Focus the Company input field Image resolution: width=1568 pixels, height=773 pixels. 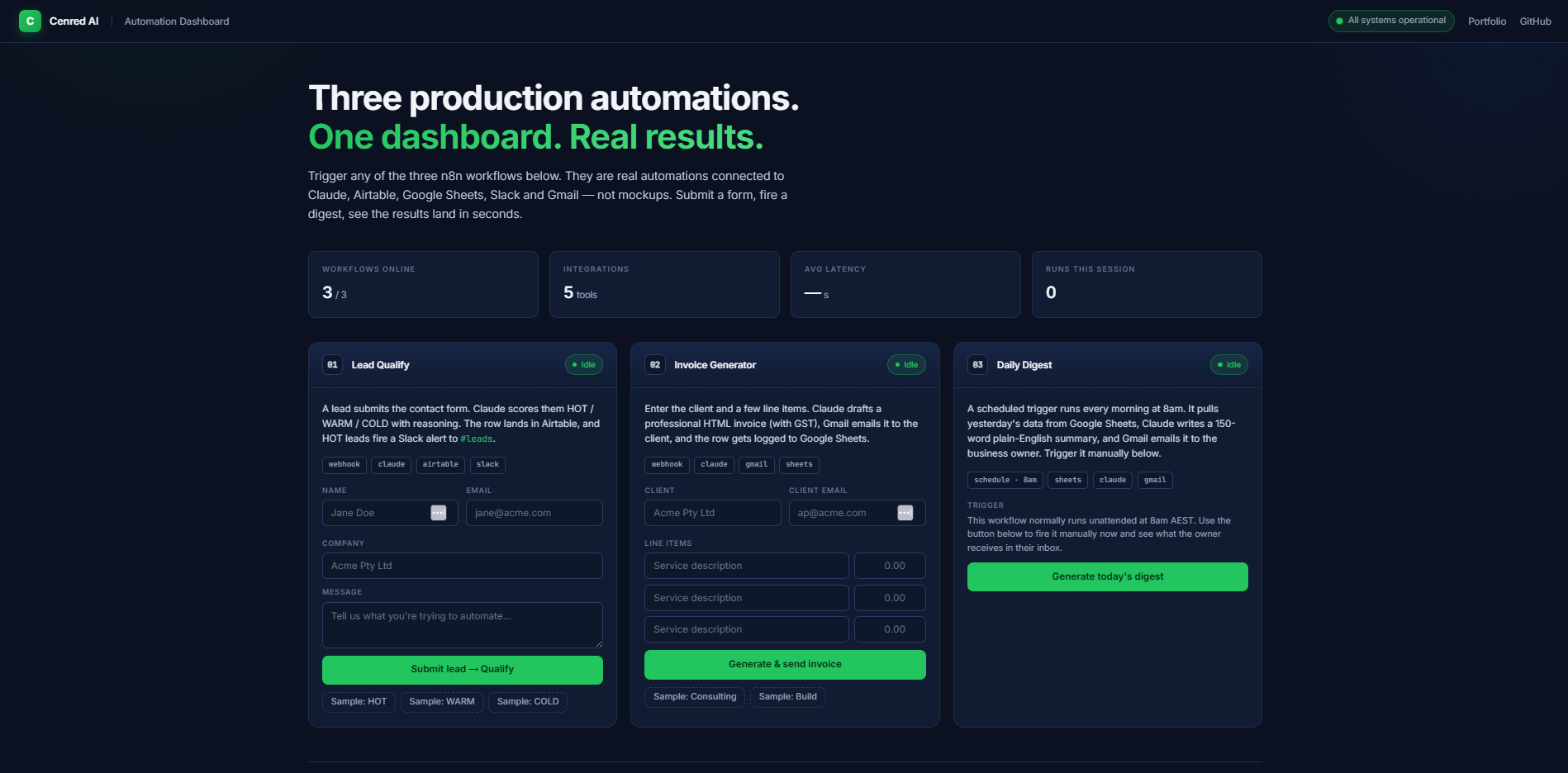tap(463, 566)
